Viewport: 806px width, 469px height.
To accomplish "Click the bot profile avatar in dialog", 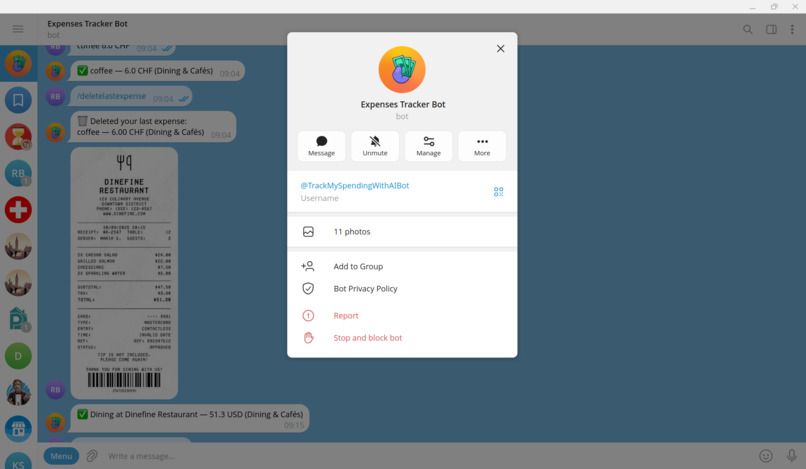I will (402, 69).
